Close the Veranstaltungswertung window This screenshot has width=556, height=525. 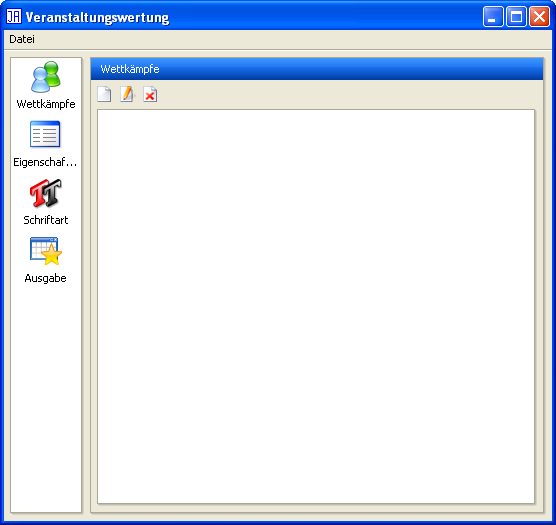pos(539,17)
